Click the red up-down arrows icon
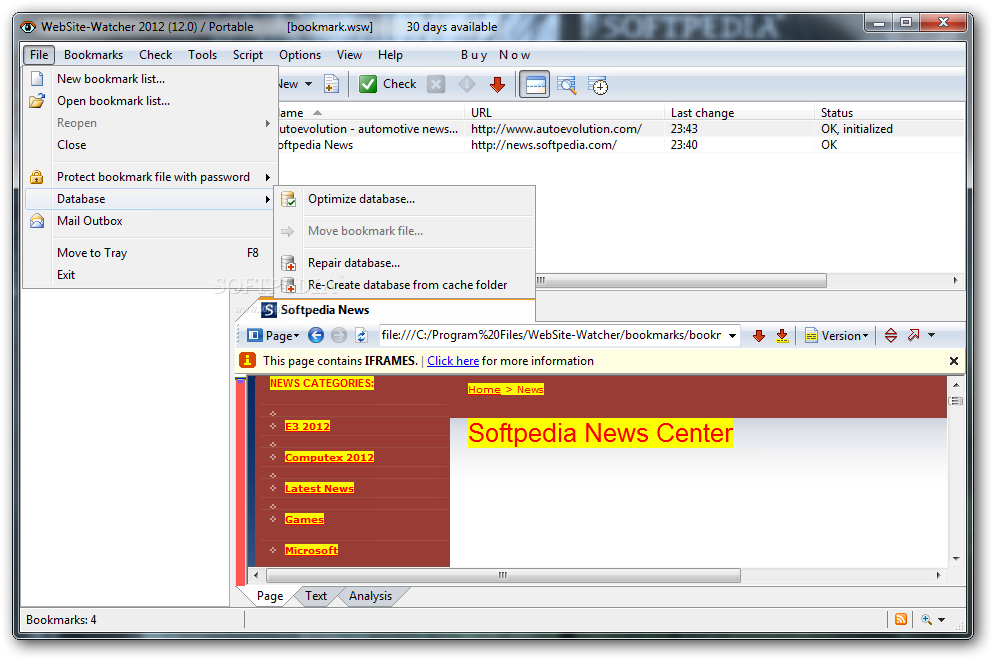Screen dimensions: 994x660 coord(891,335)
